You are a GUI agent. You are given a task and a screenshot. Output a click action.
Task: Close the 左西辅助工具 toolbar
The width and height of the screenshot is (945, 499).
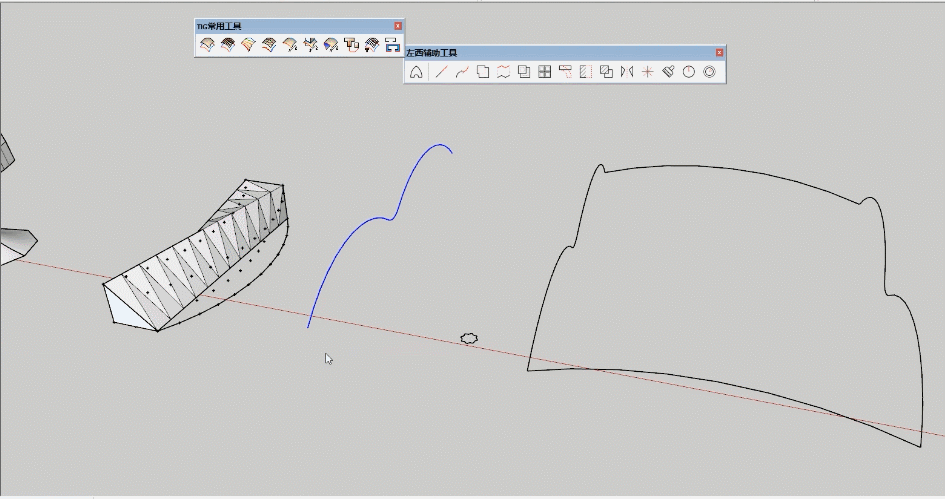tap(719, 53)
